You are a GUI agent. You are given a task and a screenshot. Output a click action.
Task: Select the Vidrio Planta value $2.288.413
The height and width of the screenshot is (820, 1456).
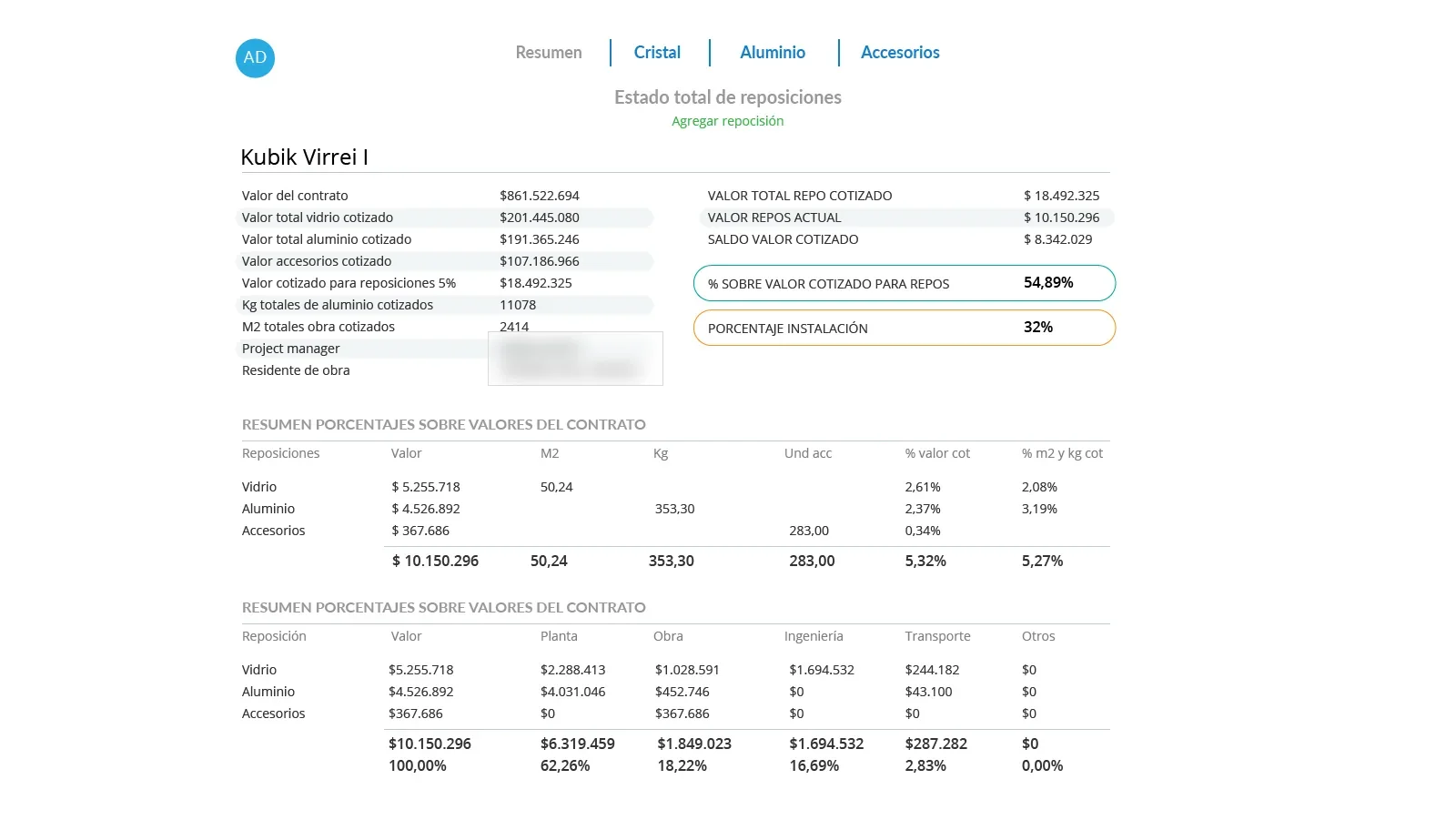pyautogui.click(x=573, y=670)
